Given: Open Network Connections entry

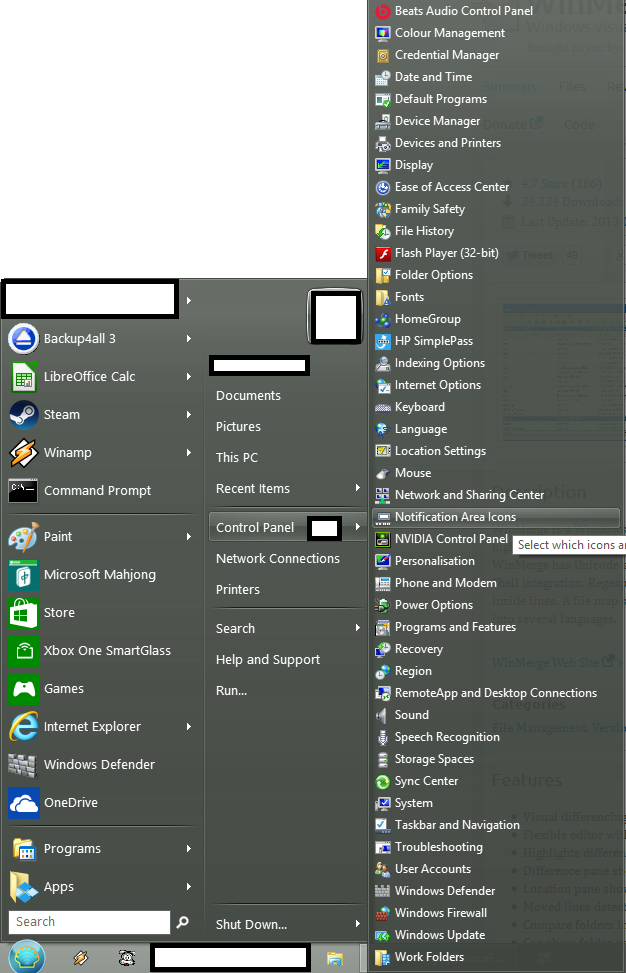Looking at the screenshot, I should 278,558.
